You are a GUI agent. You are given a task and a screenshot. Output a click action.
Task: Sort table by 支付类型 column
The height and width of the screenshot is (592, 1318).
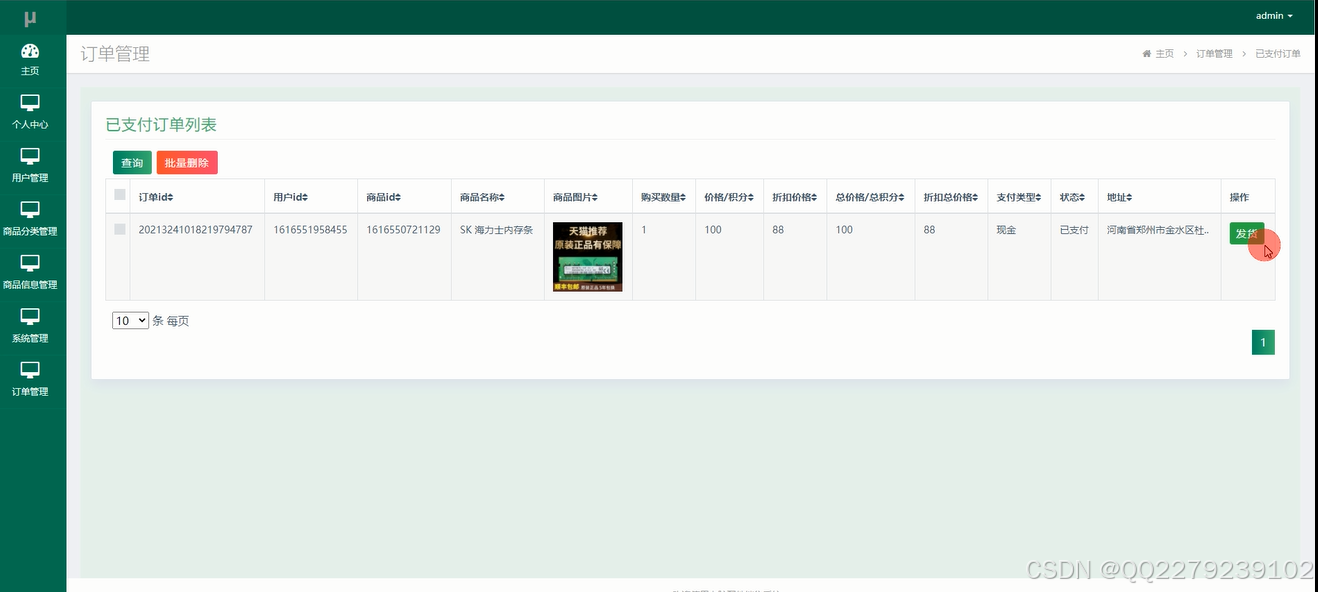click(1018, 197)
